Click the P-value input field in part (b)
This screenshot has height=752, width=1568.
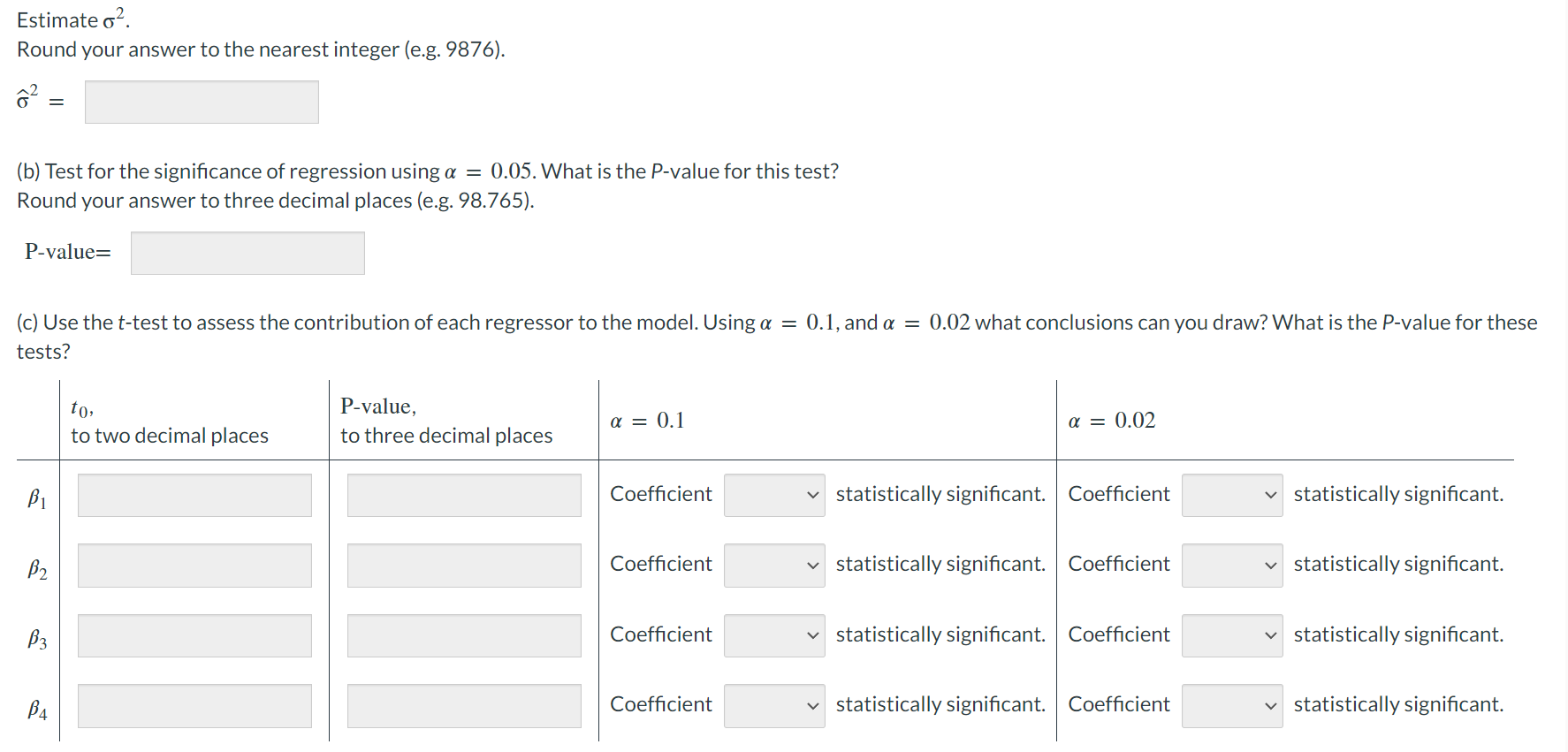click(x=247, y=253)
